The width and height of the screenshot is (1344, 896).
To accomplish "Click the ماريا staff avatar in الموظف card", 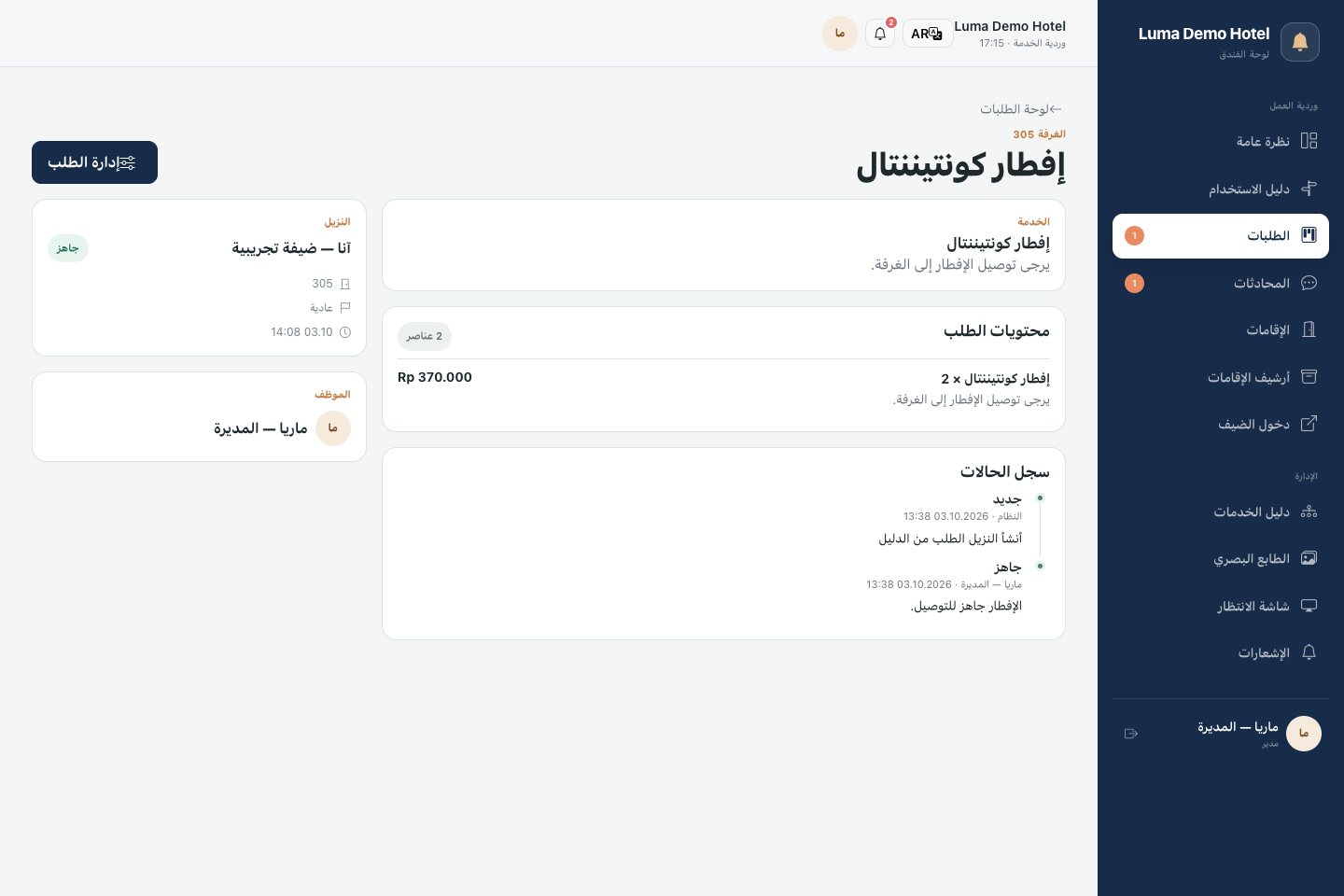I will coord(333,428).
